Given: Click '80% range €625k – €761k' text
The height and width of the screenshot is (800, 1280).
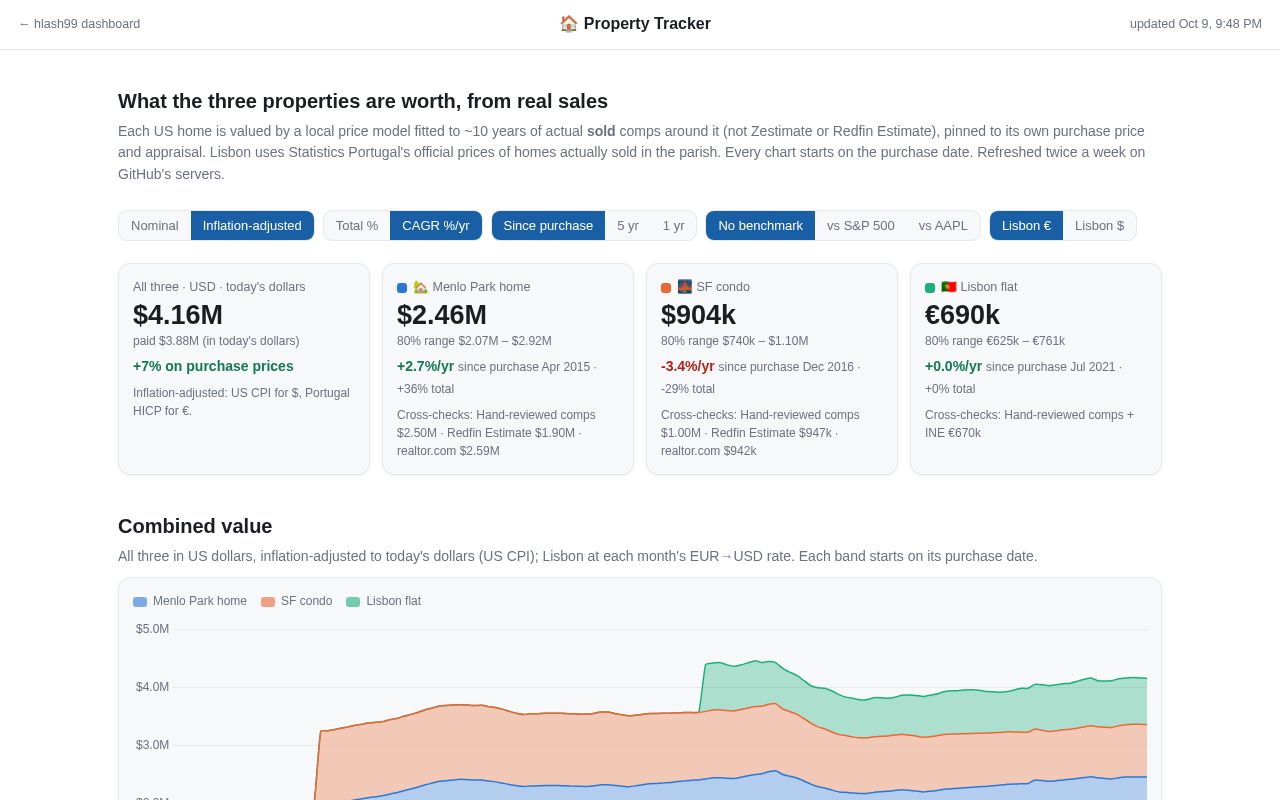Looking at the screenshot, I should click(995, 341).
